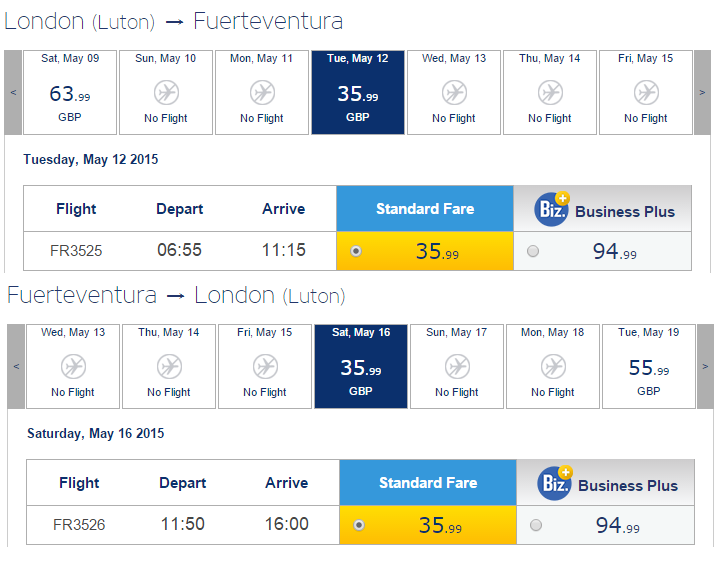Click the no-flight plane icon for Sun, May 10
This screenshot has height=564, width=717.
166,93
